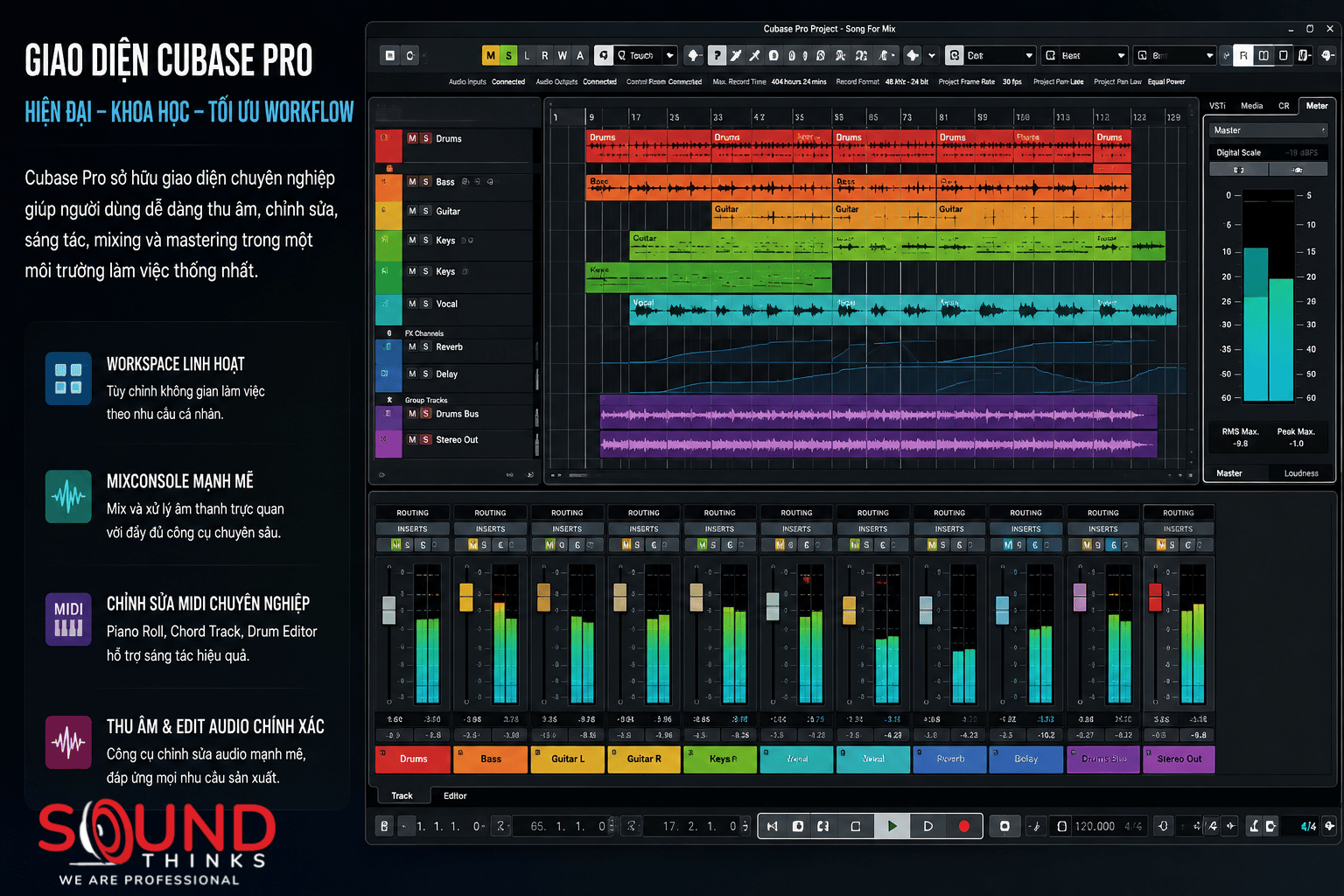This screenshot has width=1344, height=896.
Task: Select the Track tab in the lower zone
Action: (x=402, y=795)
